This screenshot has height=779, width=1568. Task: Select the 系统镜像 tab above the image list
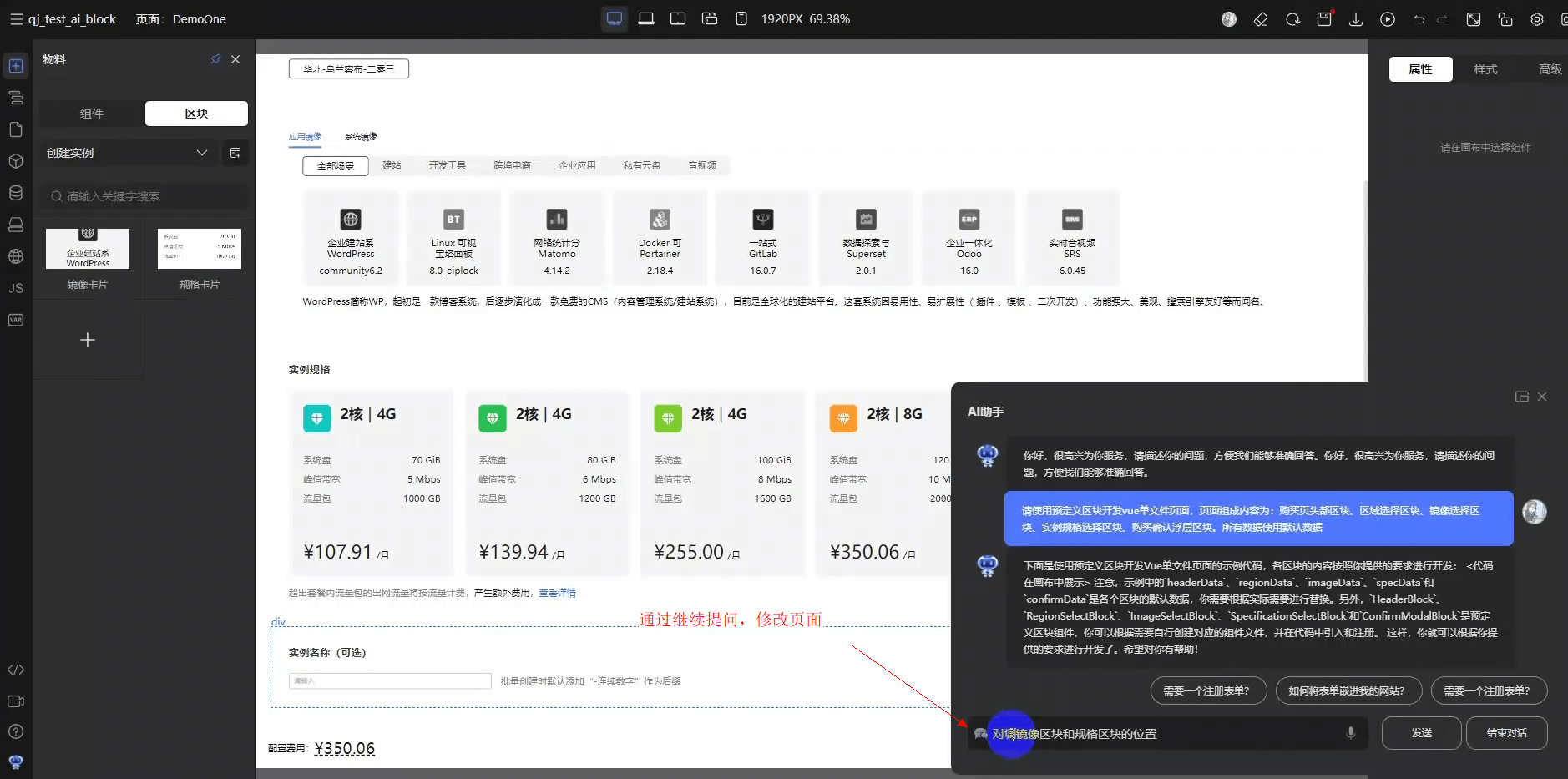360,136
